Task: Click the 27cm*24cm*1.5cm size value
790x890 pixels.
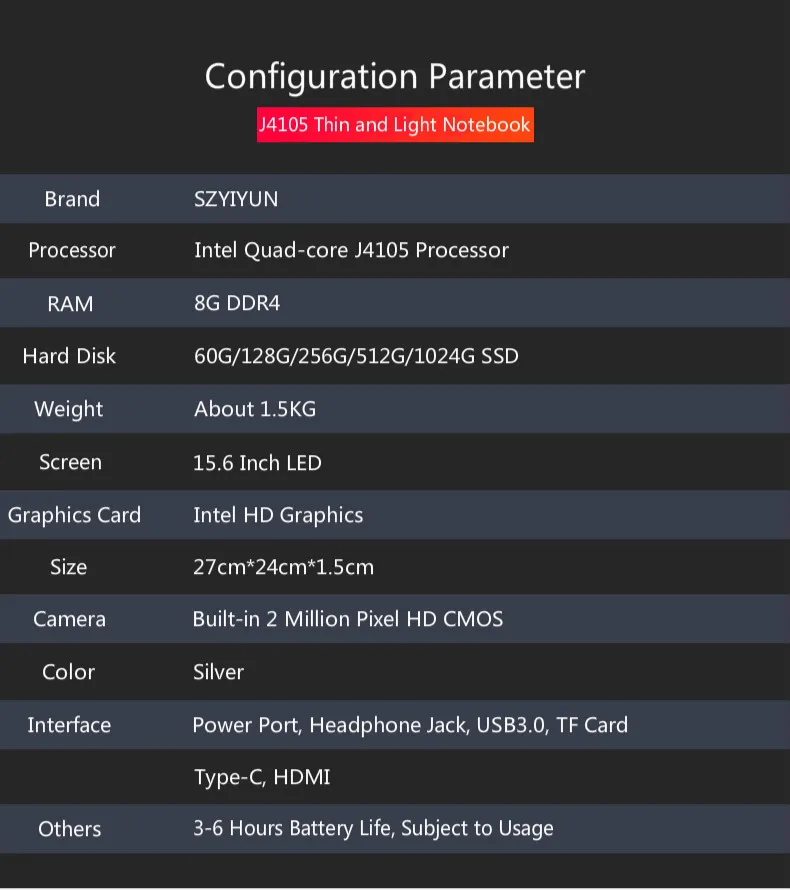Action: click(283, 567)
